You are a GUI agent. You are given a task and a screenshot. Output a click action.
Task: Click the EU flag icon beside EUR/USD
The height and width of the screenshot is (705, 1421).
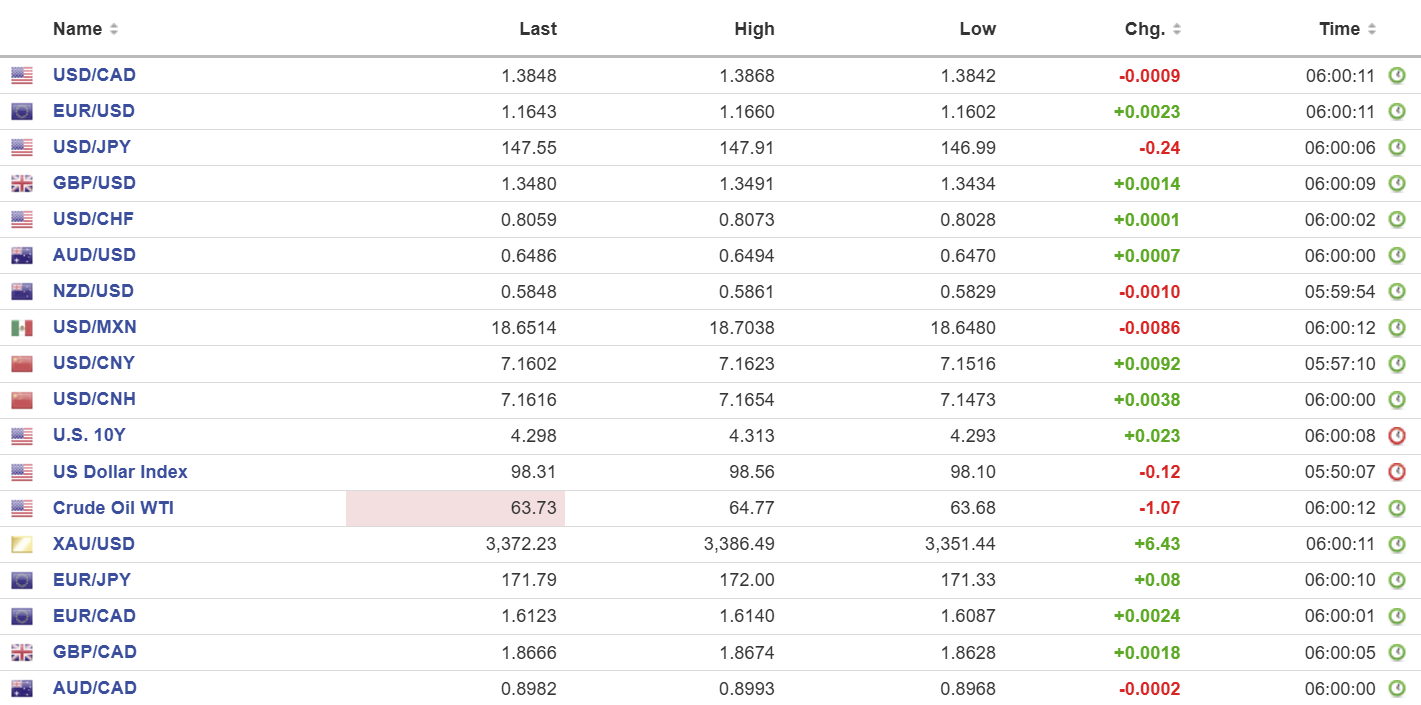[x=22, y=112]
